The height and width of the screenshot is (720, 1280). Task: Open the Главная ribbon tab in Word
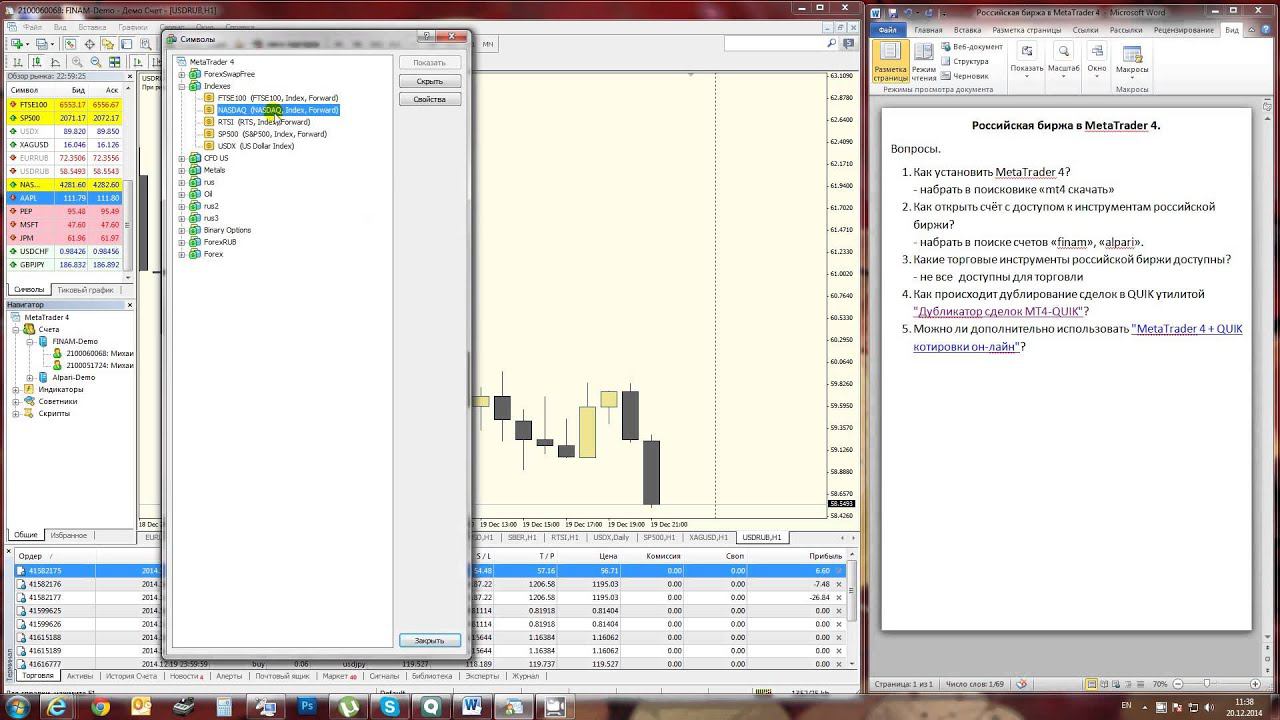pyautogui.click(x=928, y=30)
